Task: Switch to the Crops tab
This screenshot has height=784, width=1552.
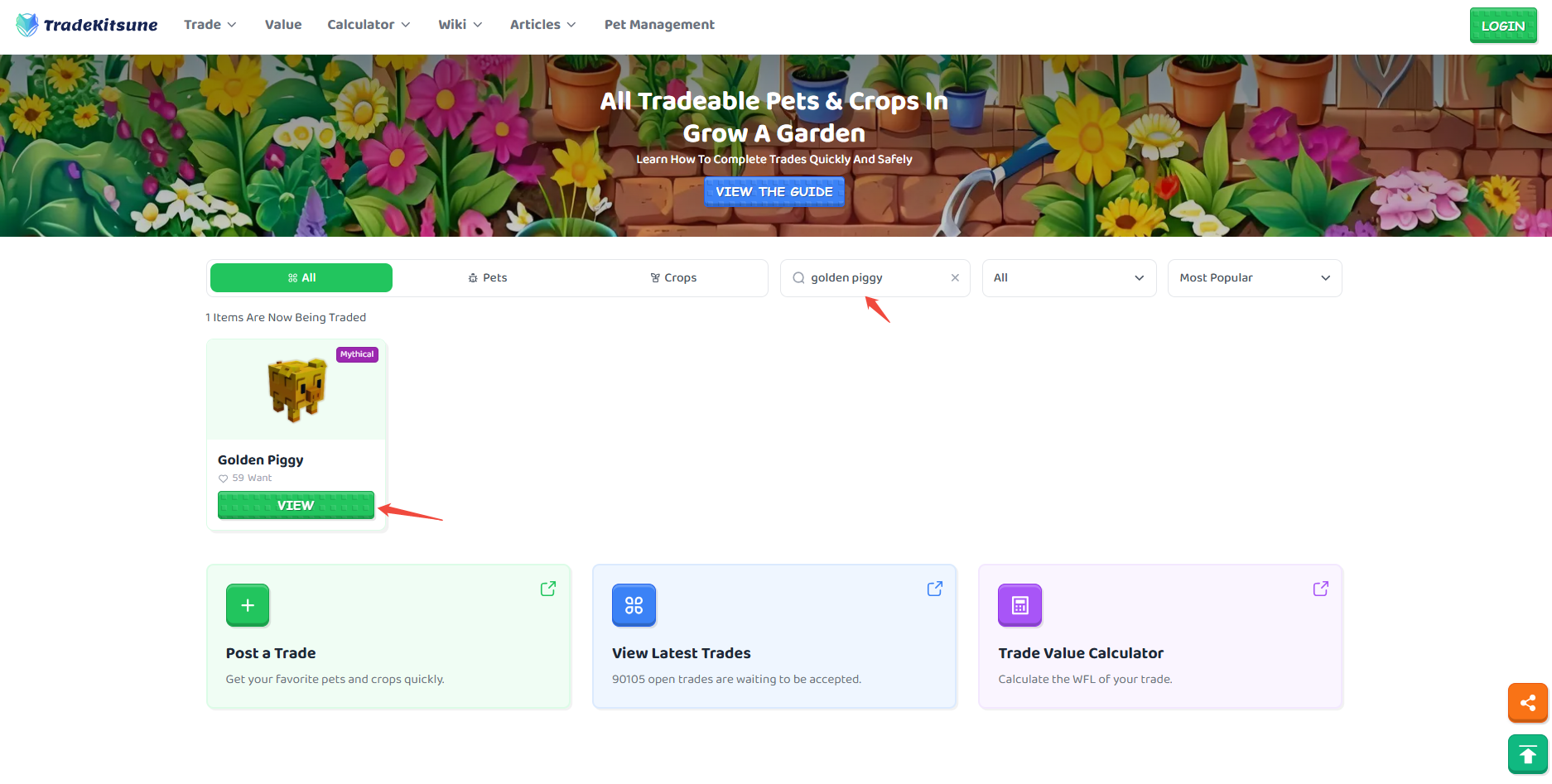Action: click(x=672, y=278)
